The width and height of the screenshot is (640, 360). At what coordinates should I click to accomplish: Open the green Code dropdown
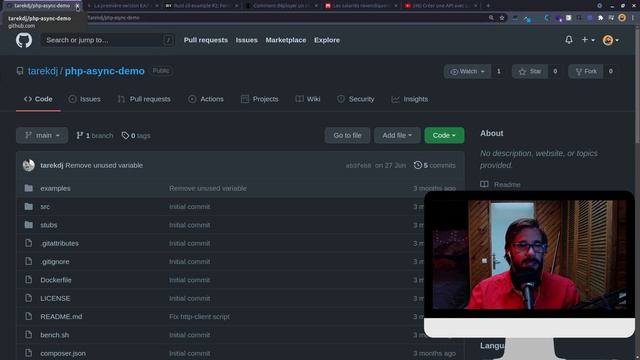[x=444, y=136]
